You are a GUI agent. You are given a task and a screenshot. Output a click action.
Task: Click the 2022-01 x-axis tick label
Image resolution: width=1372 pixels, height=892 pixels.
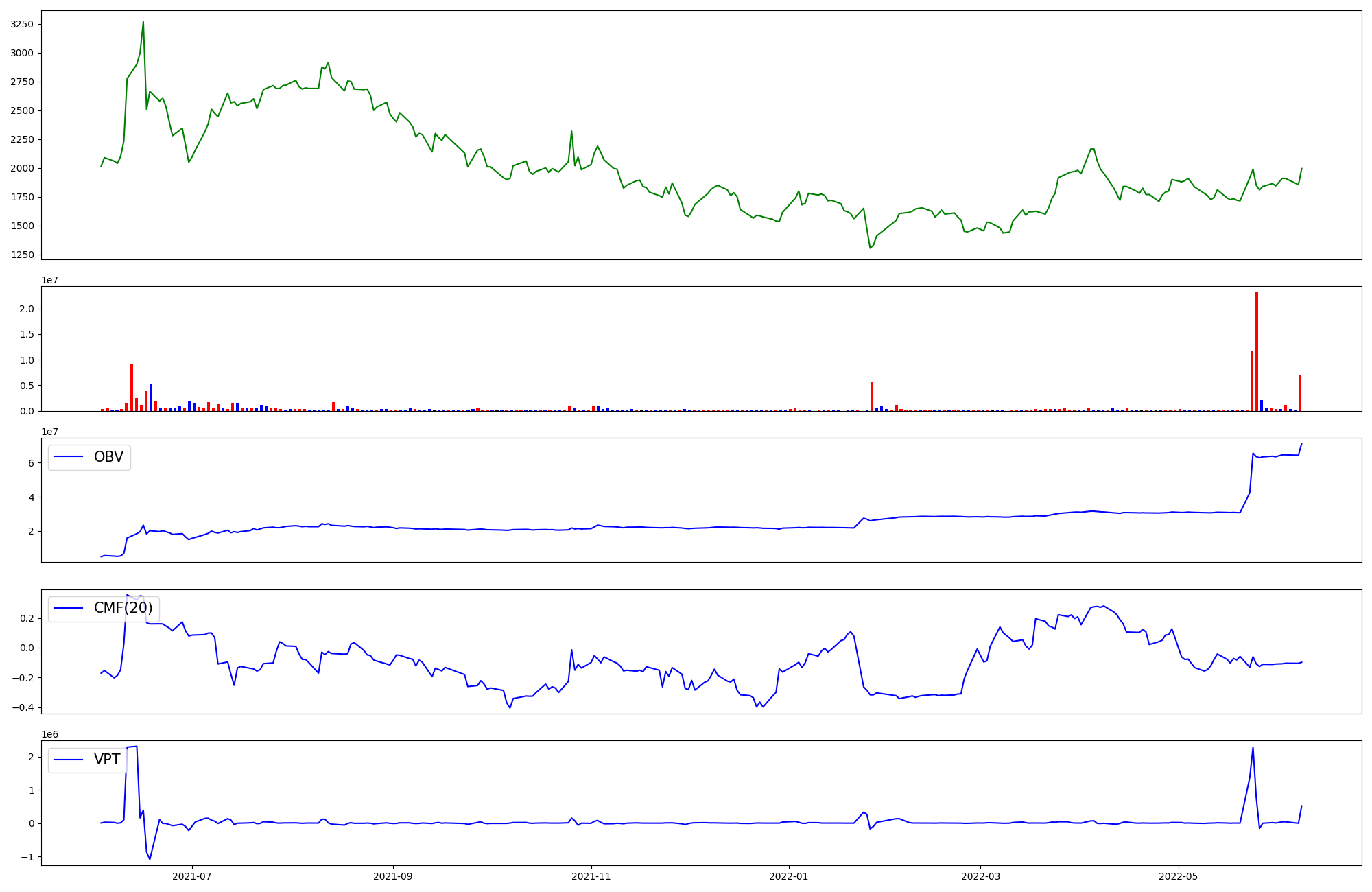pos(789,876)
